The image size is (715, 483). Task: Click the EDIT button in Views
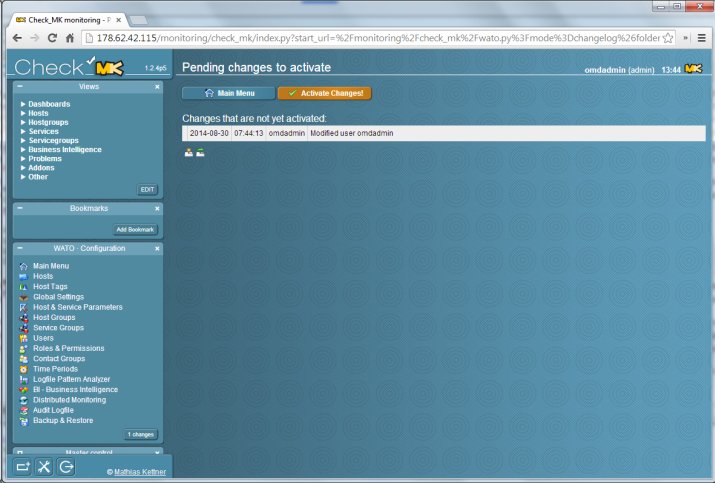tap(147, 189)
